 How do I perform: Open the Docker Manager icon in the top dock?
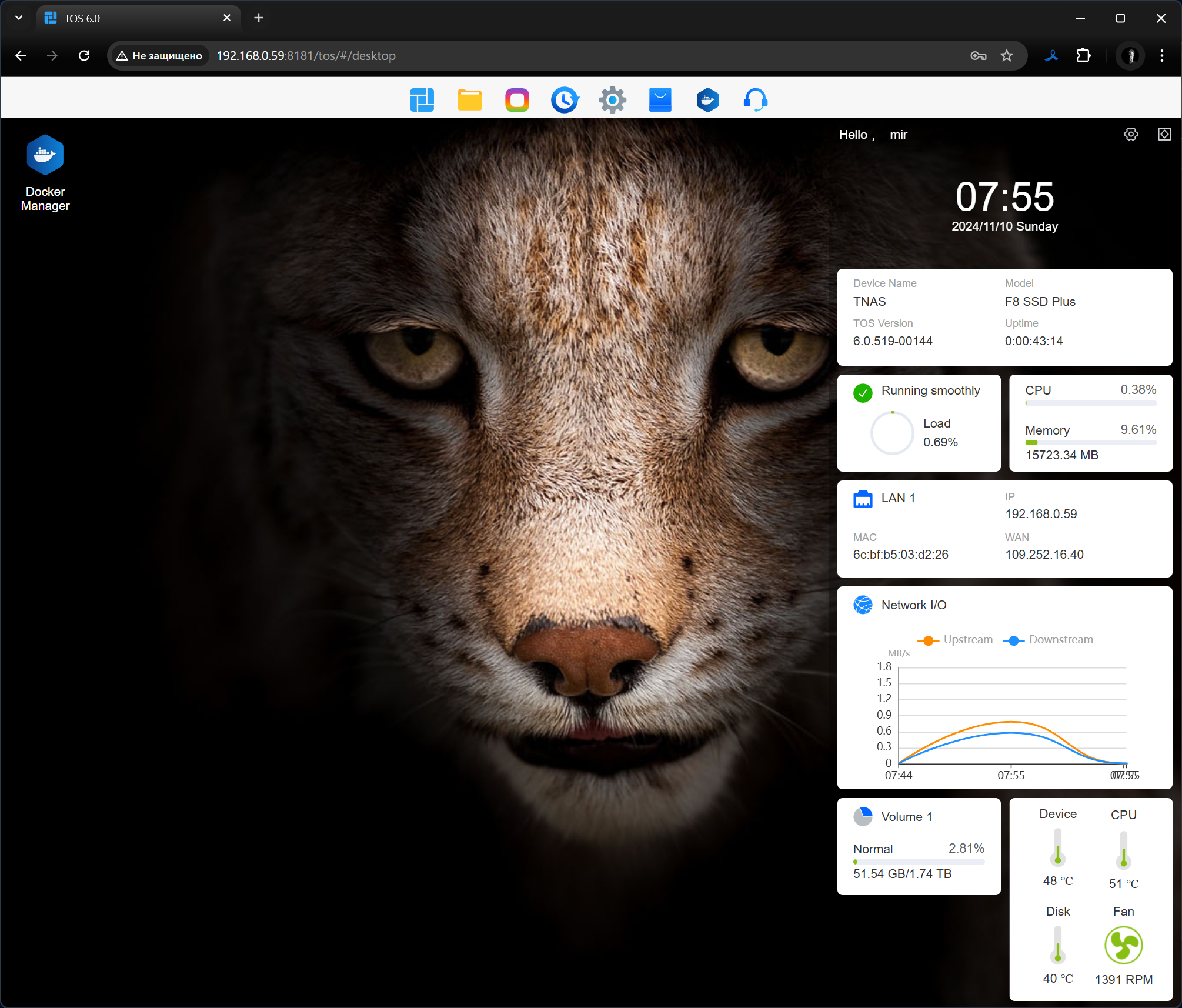coord(707,100)
